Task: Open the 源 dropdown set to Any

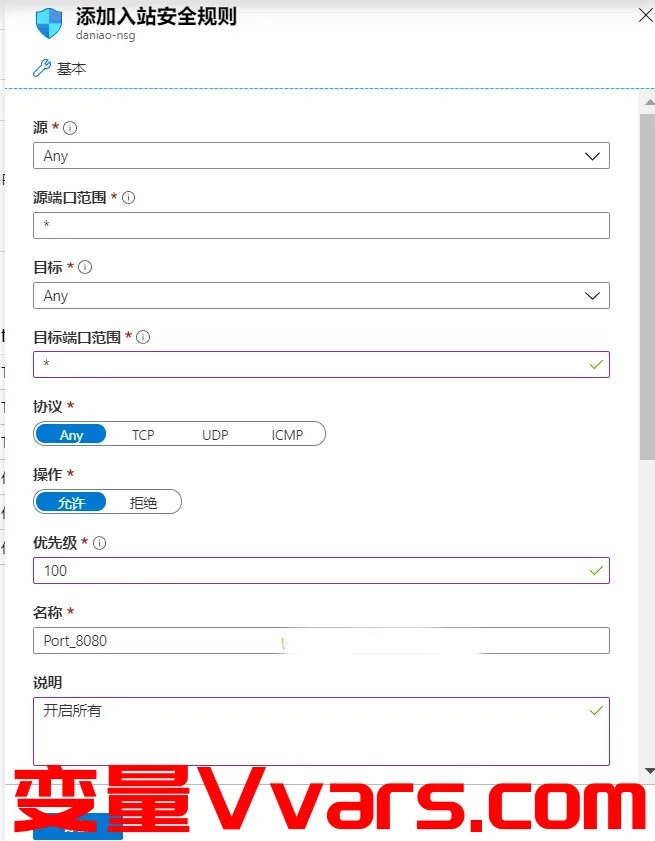Action: pyautogui.click(x=321, y=156)
